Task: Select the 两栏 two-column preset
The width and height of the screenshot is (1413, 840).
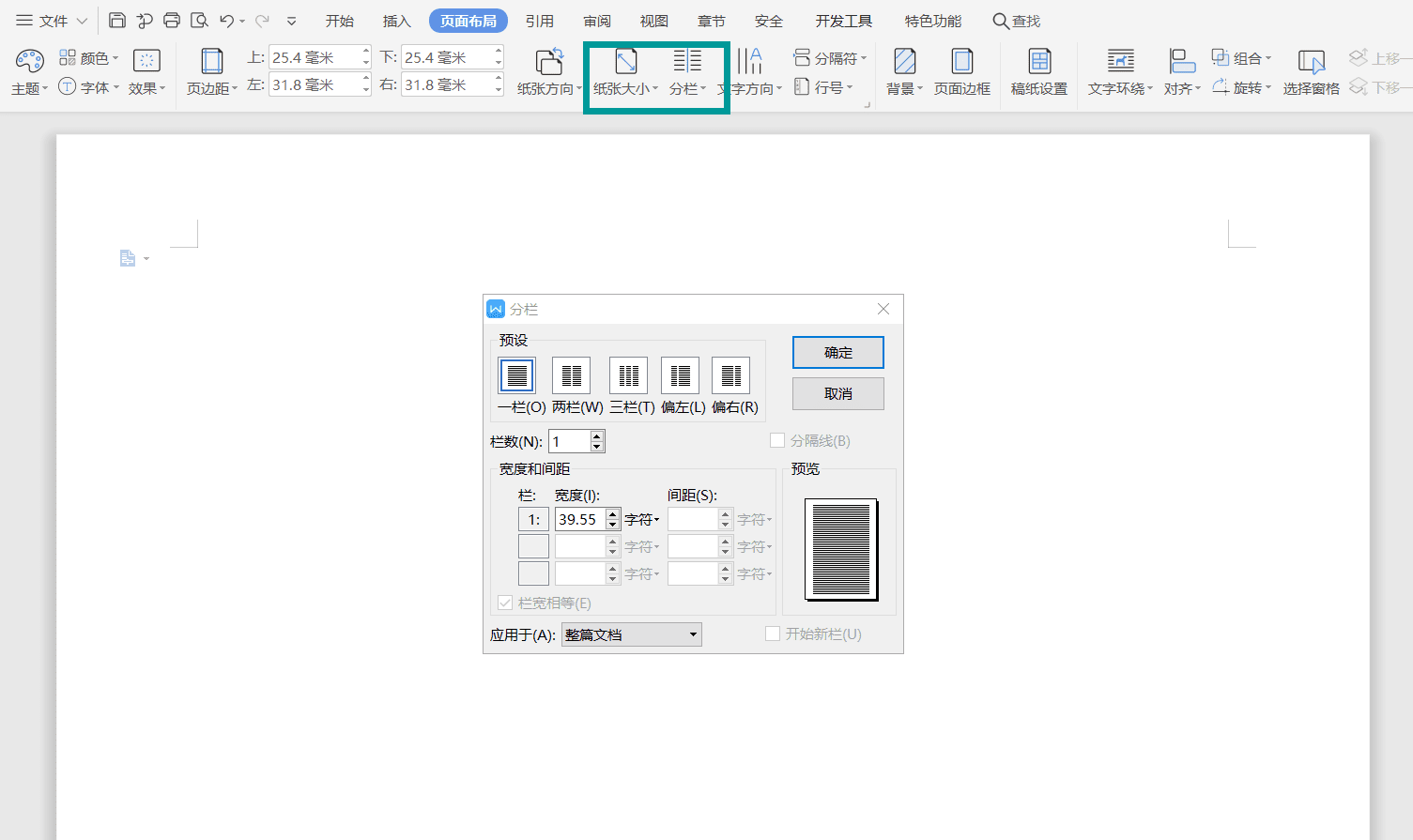Action: tap(571, 374)
